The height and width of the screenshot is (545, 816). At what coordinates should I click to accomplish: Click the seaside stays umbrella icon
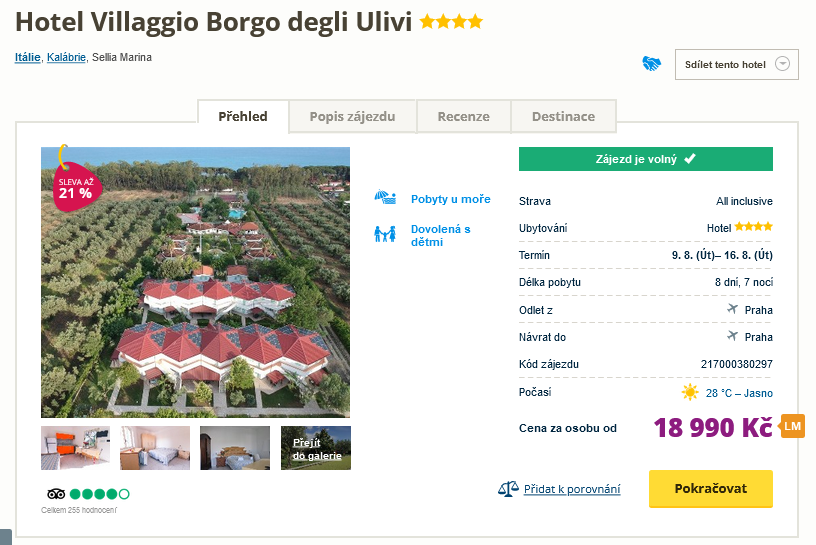coord(385,198)
